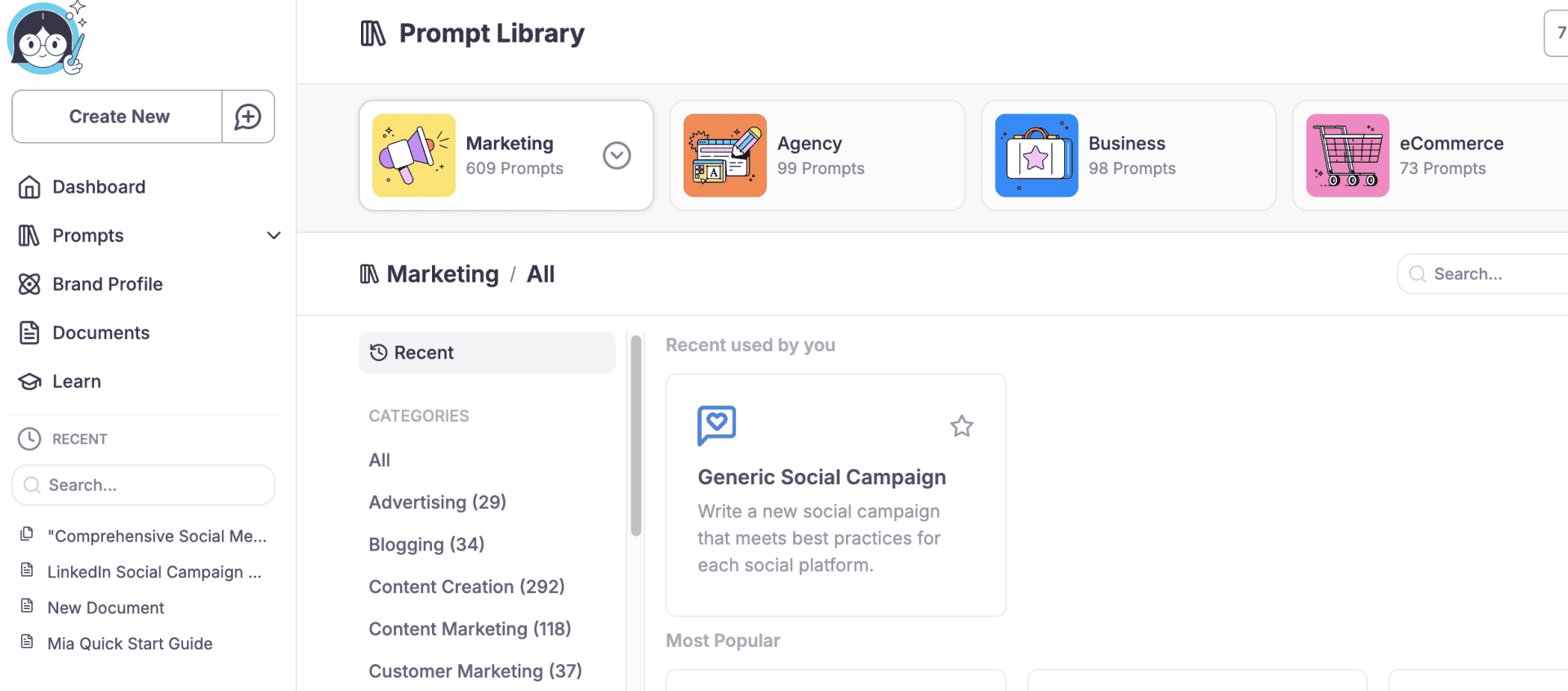Click the Generic Social Campaign heart chat icon
Screen dimensions: 1568x691
point(717,426)
